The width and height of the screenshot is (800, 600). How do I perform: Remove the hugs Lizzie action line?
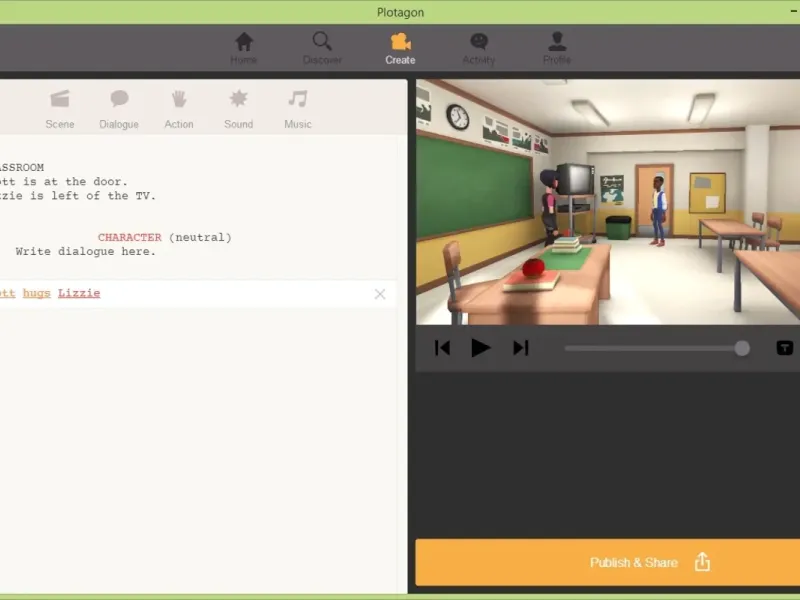pos(380,294)
